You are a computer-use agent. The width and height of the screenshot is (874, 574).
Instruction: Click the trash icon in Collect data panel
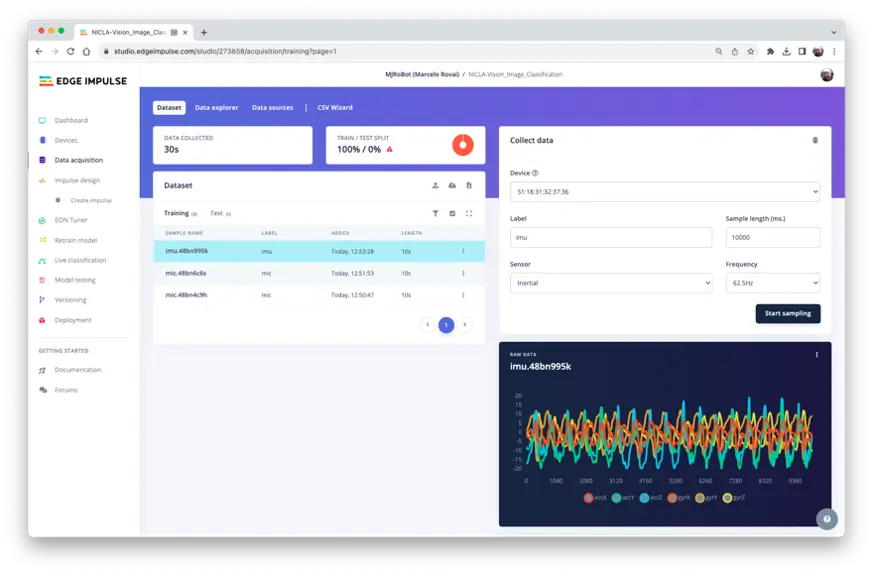[x=815, y=141]
